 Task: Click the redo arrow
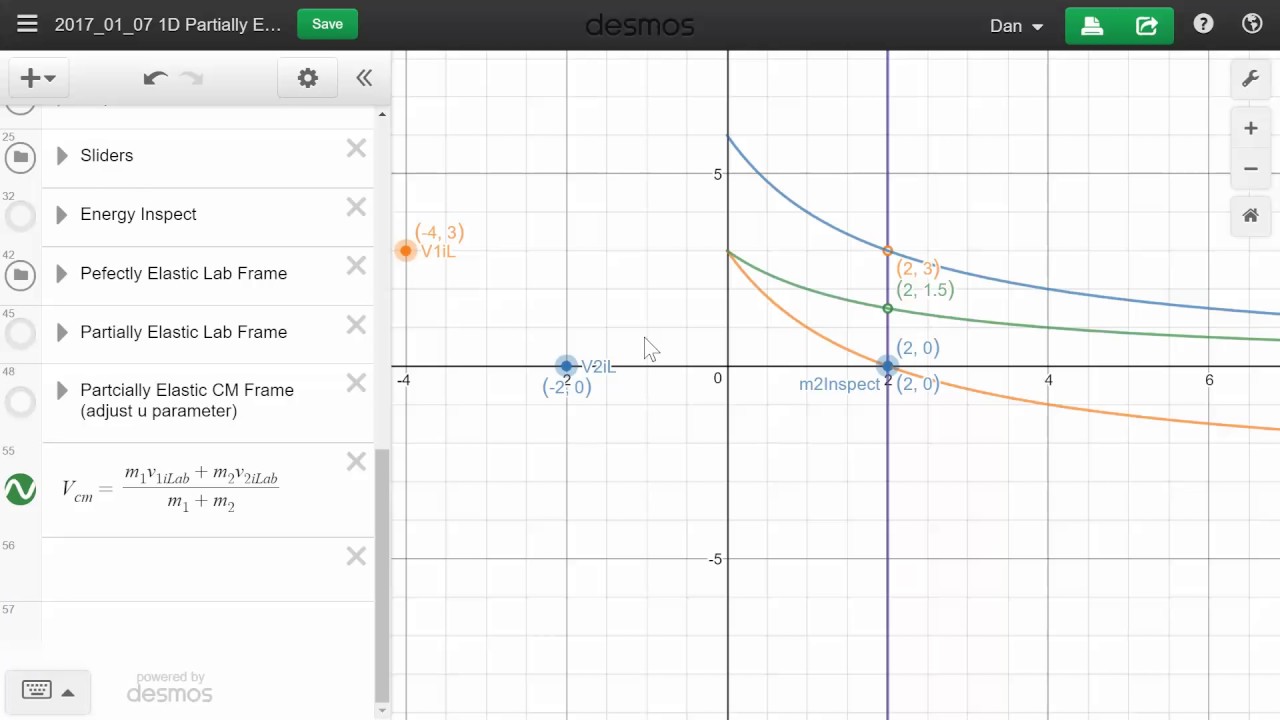tap(191, 78)
